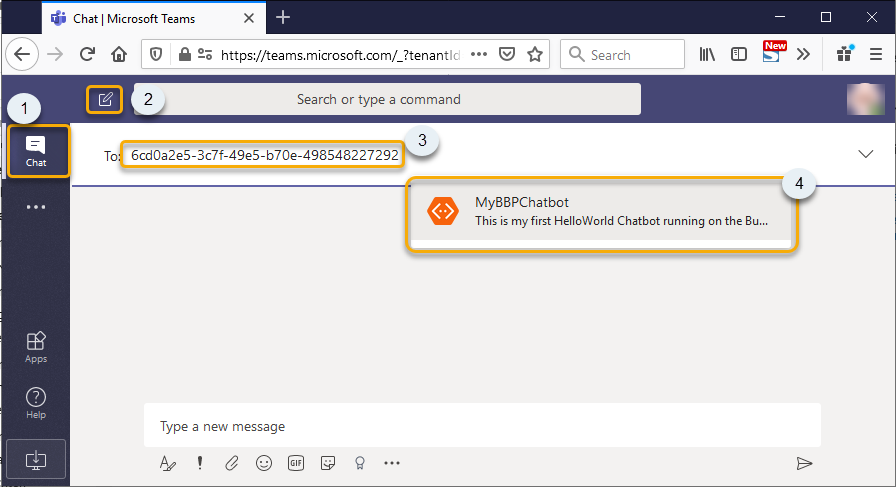Image resolution: width=896 pixels, height=487 pixels.
Task: Reload the Teams page
Action: 87,54
